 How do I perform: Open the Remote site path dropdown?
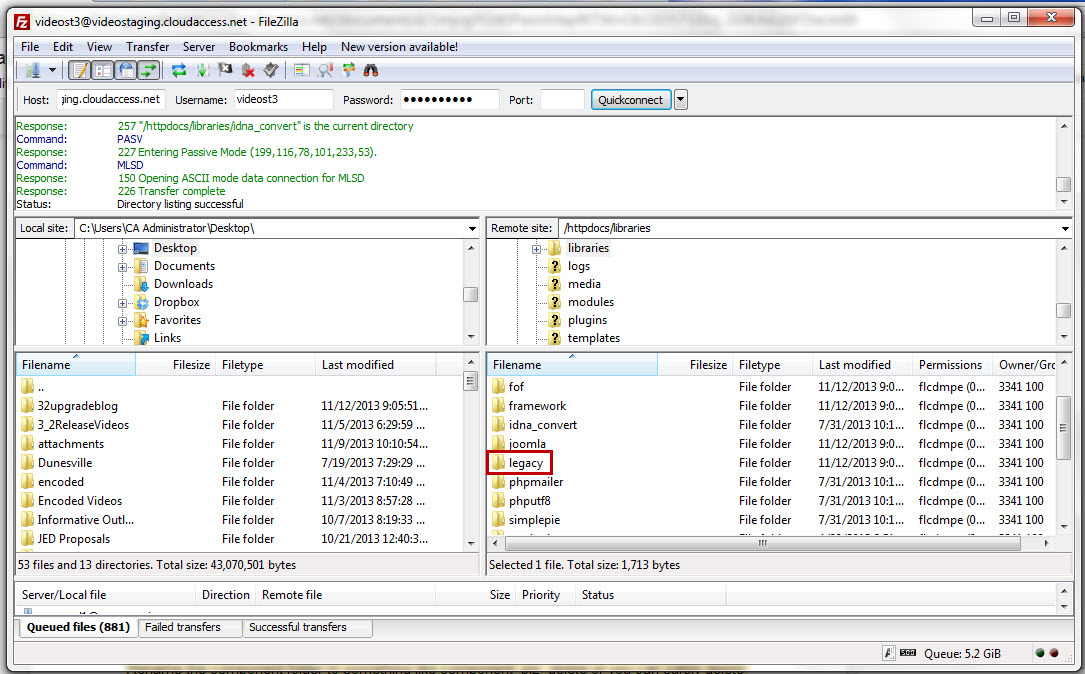[x=1065, y=228]
